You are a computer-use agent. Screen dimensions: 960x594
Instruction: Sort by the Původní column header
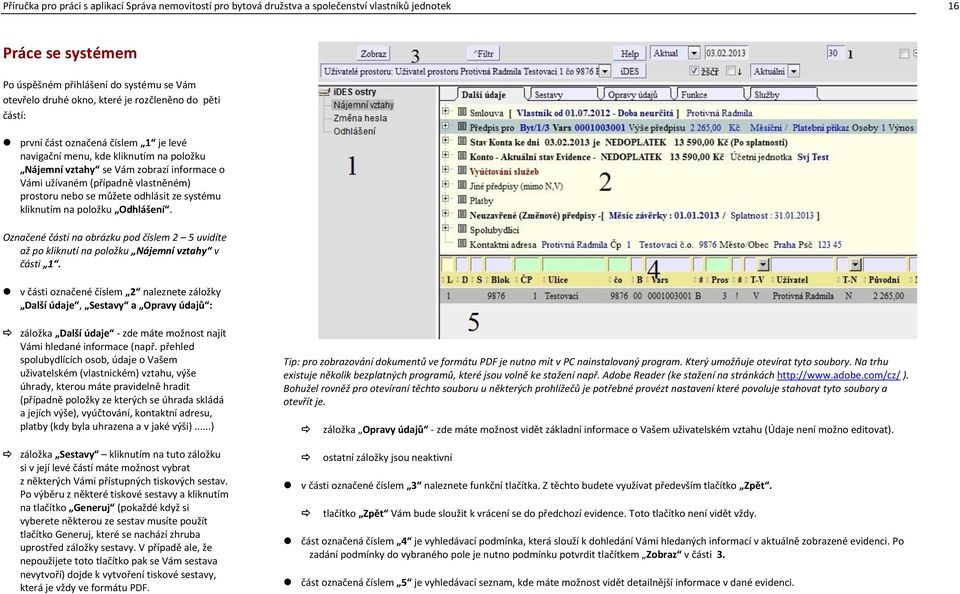pos(883,280)
